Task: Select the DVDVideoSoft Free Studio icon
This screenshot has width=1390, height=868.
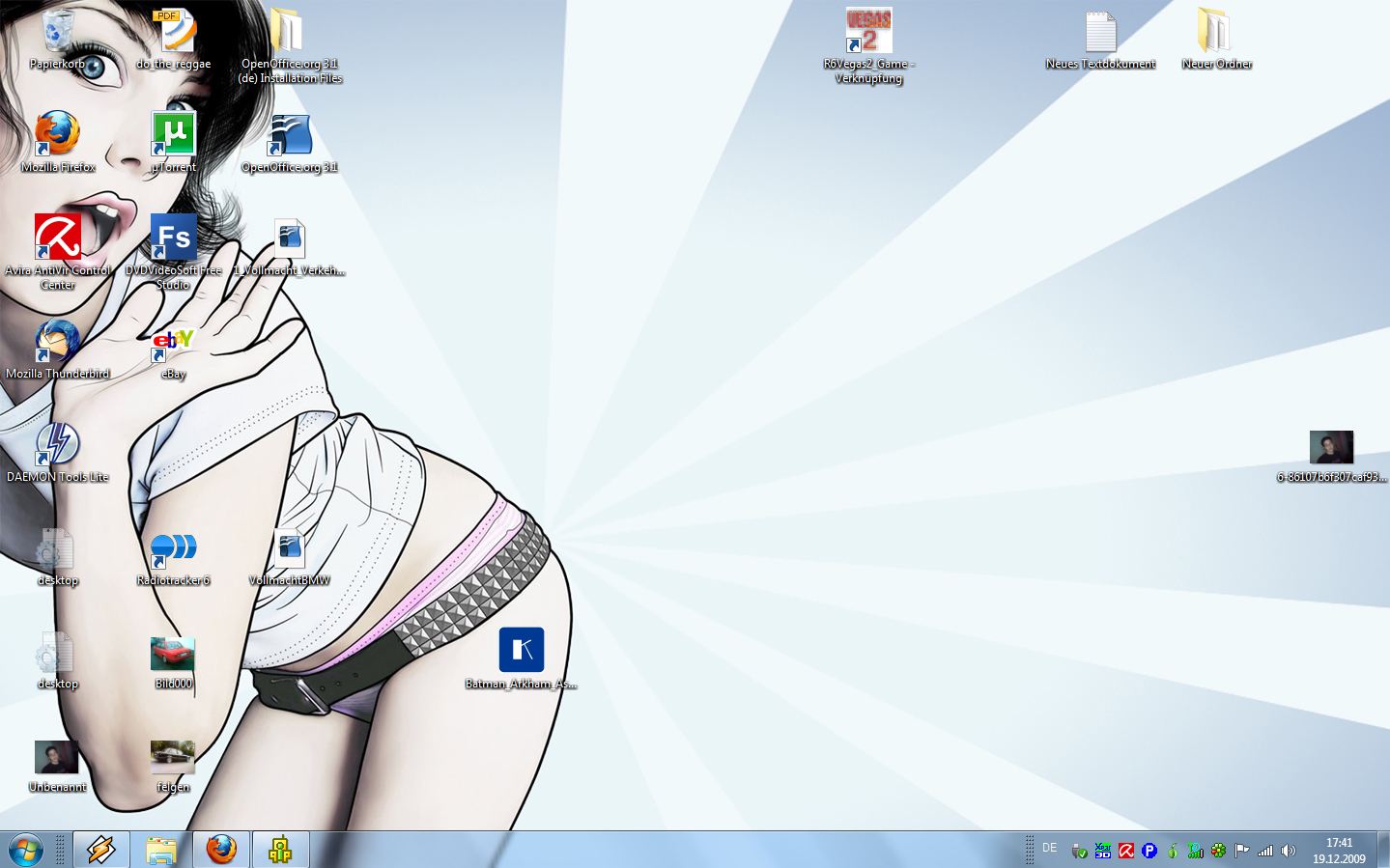Action: point(174,238)
